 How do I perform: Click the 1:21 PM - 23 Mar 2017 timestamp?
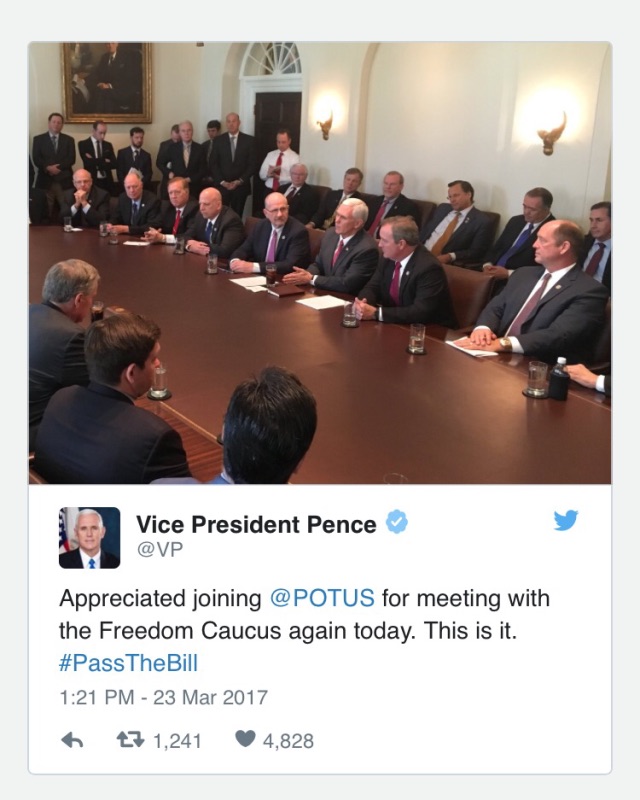[163, 697]
